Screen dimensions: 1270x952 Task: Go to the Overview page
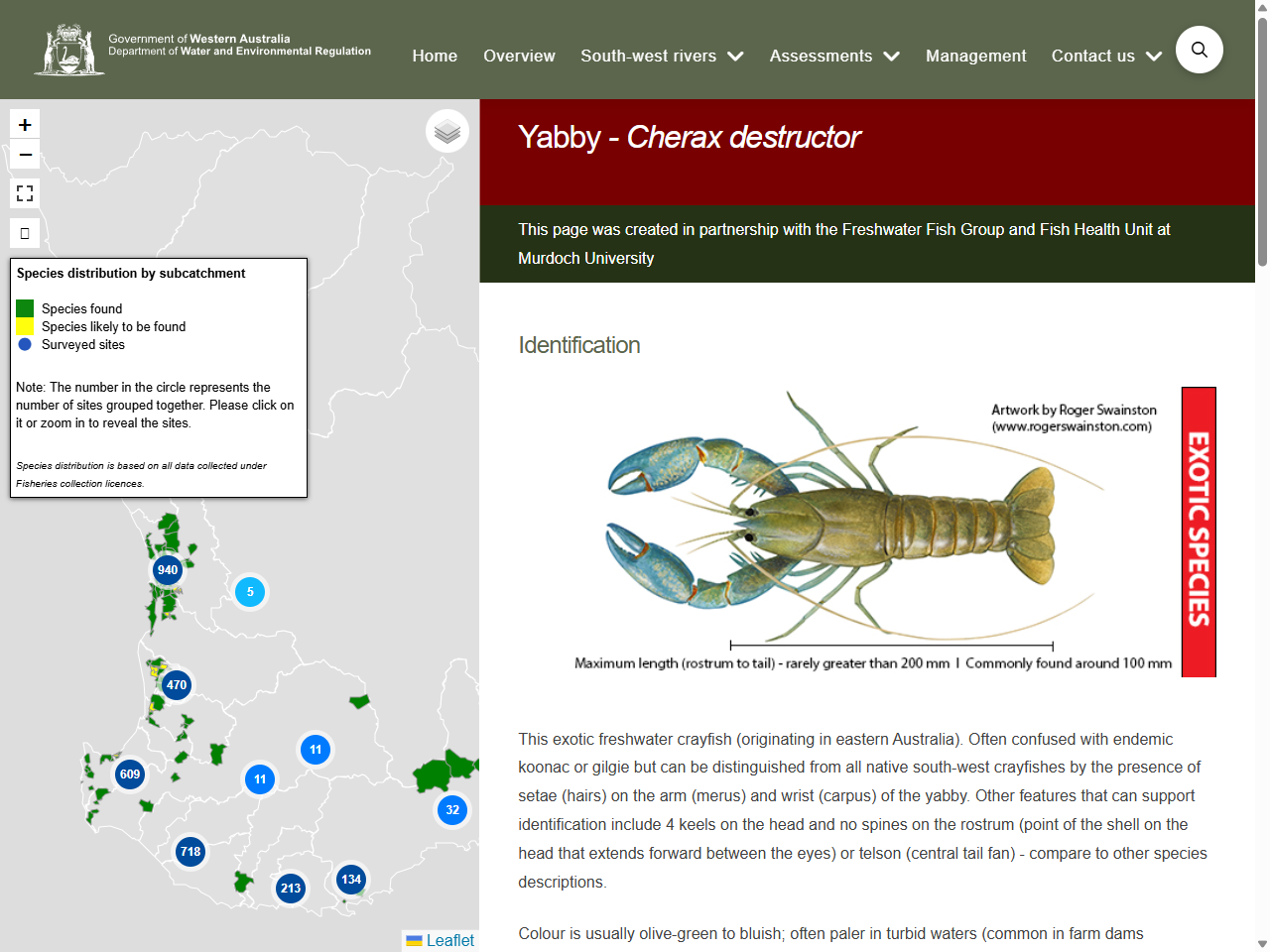pos(519,57)
